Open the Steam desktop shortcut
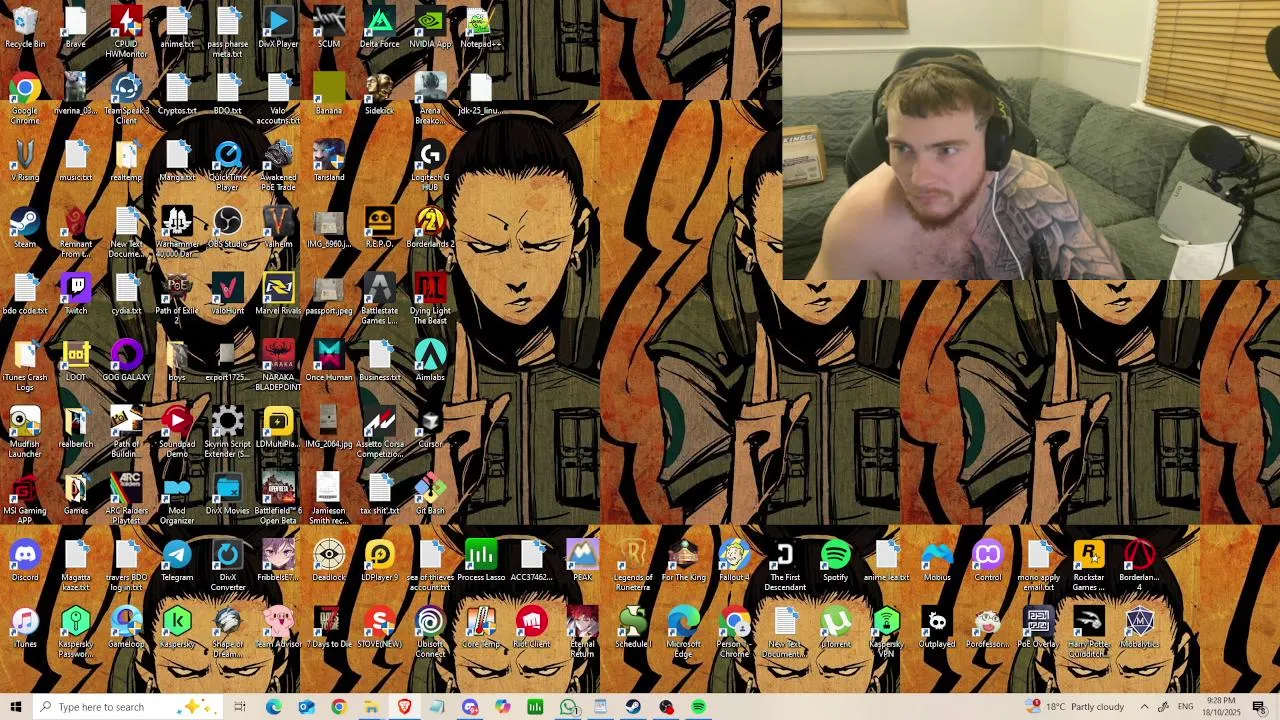Image resolution: width=1280 pixels, height=720 pixels. 25,228
